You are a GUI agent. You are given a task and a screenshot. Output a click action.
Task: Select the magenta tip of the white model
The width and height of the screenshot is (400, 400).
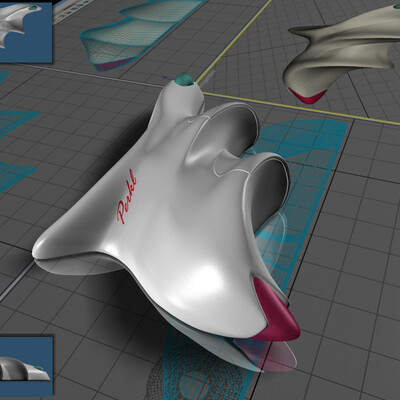pyautogui.click(x=275, y=310)
